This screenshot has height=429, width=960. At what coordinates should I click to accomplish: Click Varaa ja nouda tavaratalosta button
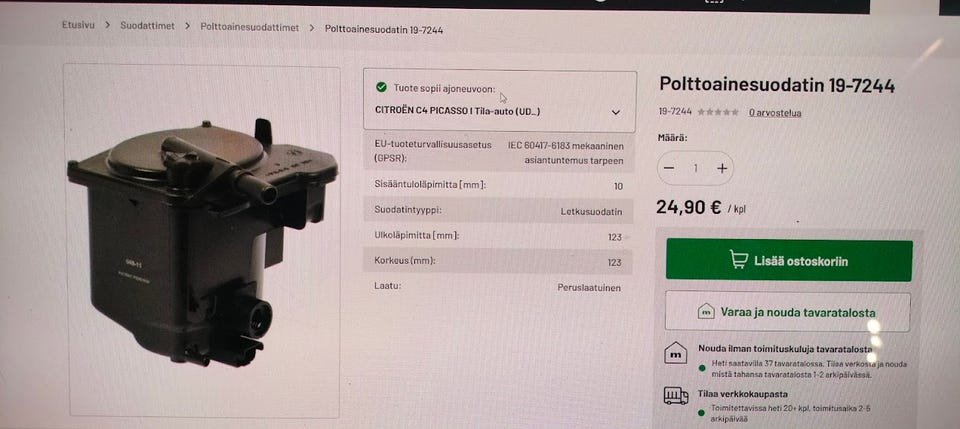point(787,312)
